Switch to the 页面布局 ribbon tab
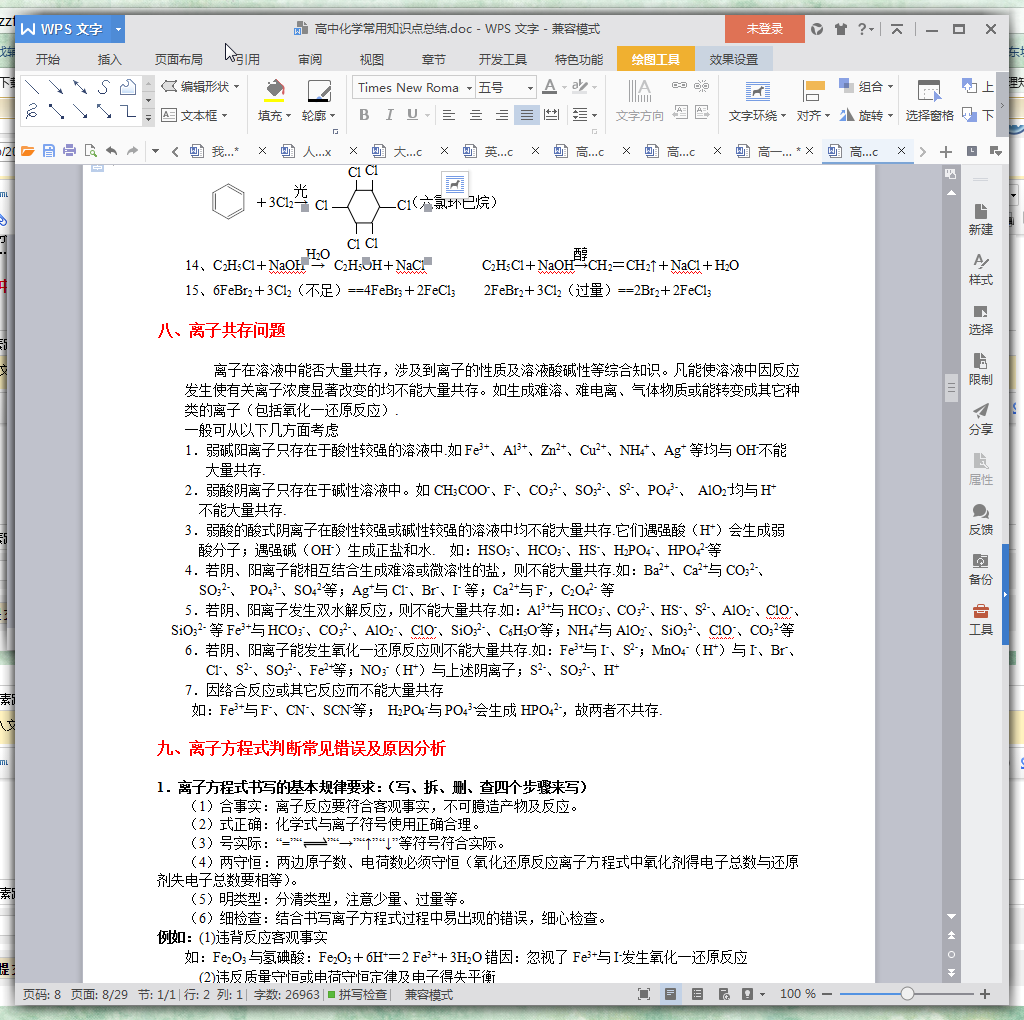This screenshot has height=1020, width=1024. (x=178, y=59)
